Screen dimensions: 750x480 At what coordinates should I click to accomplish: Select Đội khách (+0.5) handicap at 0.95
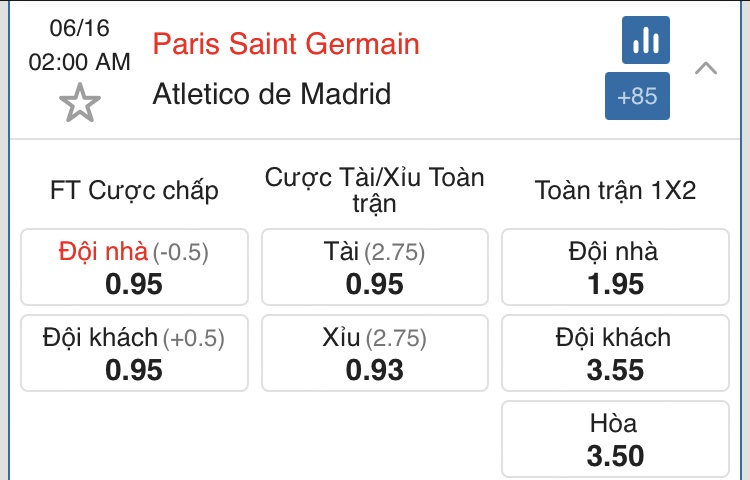pyautogui.click(x=134, y=353)
